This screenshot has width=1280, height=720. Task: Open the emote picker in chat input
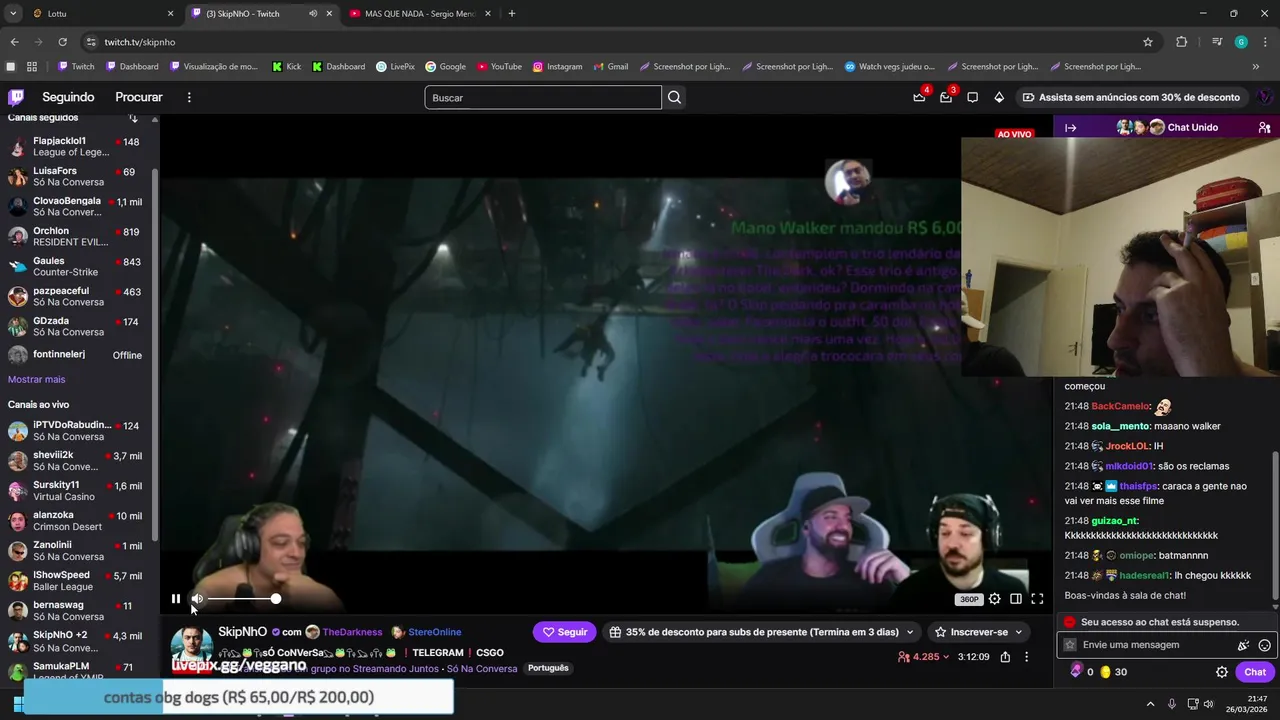1265,645
